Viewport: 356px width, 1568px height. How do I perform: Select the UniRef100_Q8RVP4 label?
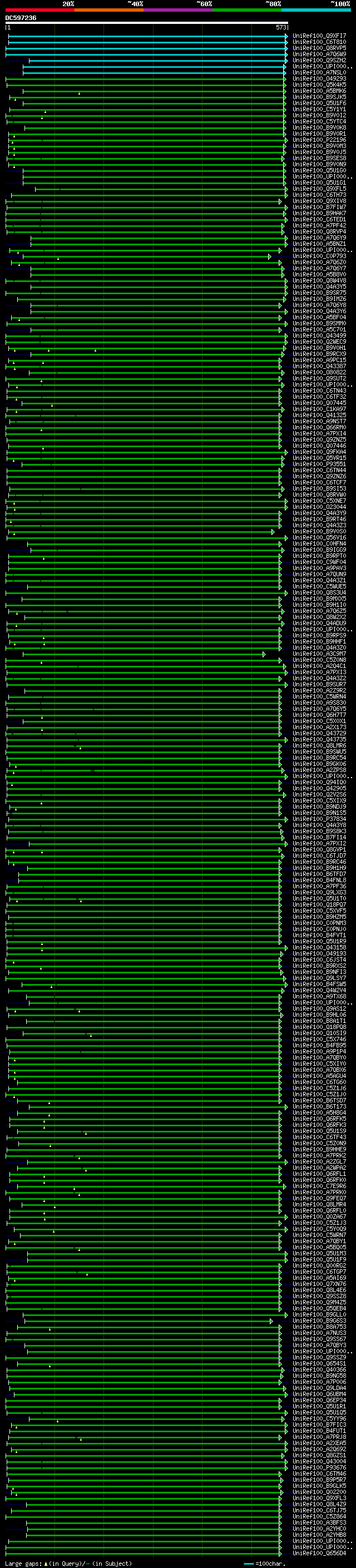coord(319,231)
